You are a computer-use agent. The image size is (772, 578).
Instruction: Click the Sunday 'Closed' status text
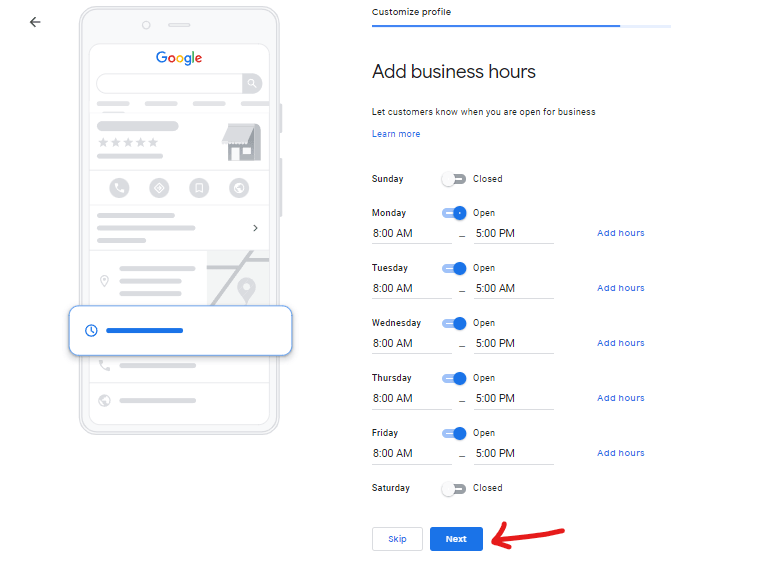(487, 179)
